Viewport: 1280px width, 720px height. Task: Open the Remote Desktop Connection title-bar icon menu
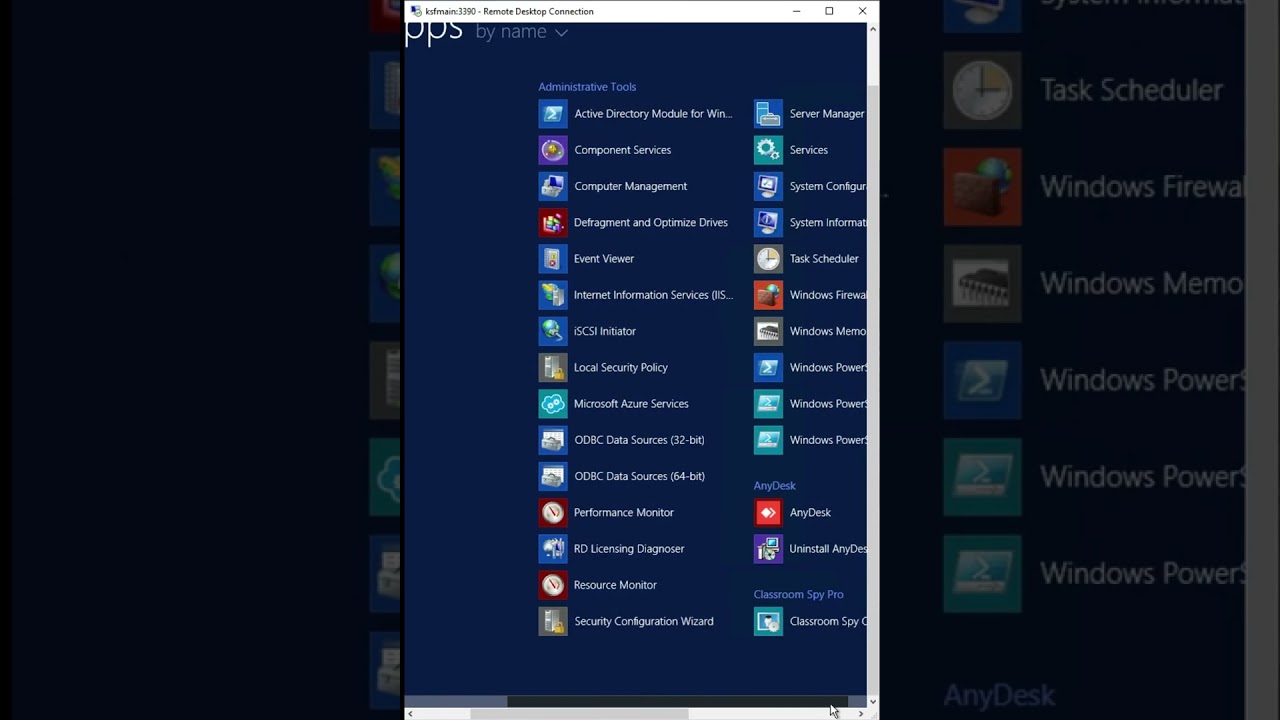(416, 11)
